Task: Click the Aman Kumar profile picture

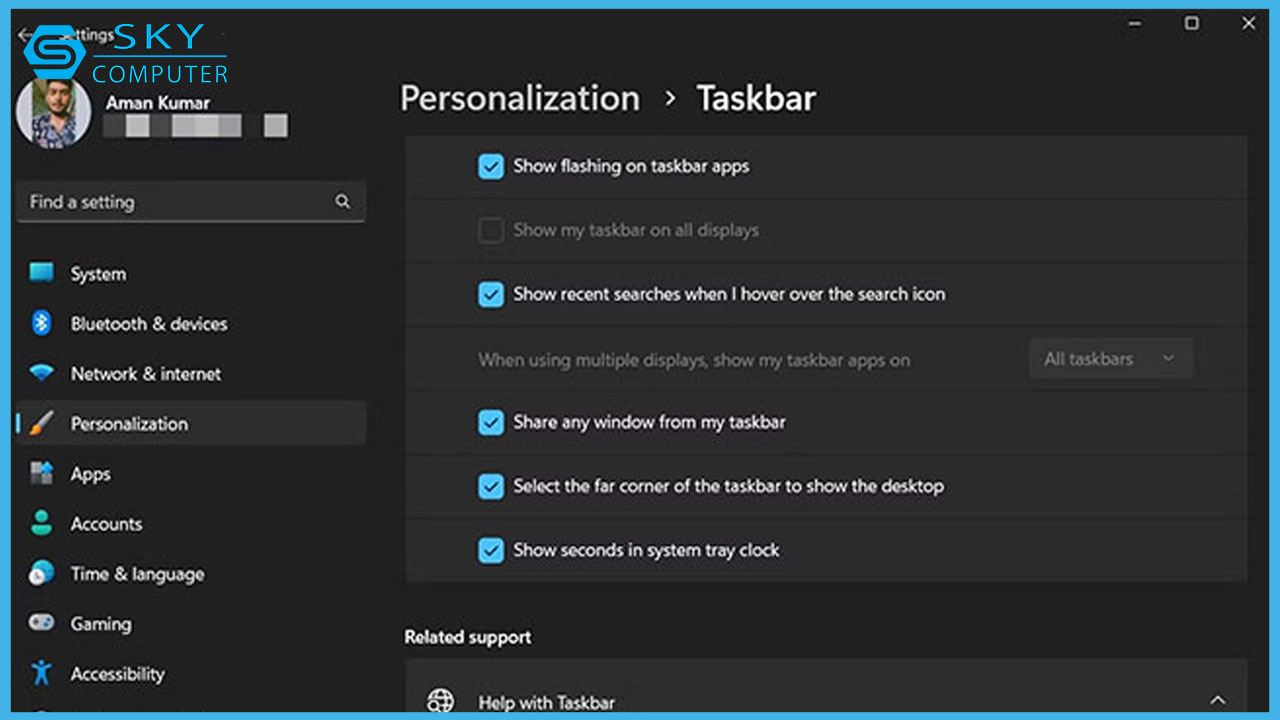Action: pyautogui.click(x=53, y=112)
